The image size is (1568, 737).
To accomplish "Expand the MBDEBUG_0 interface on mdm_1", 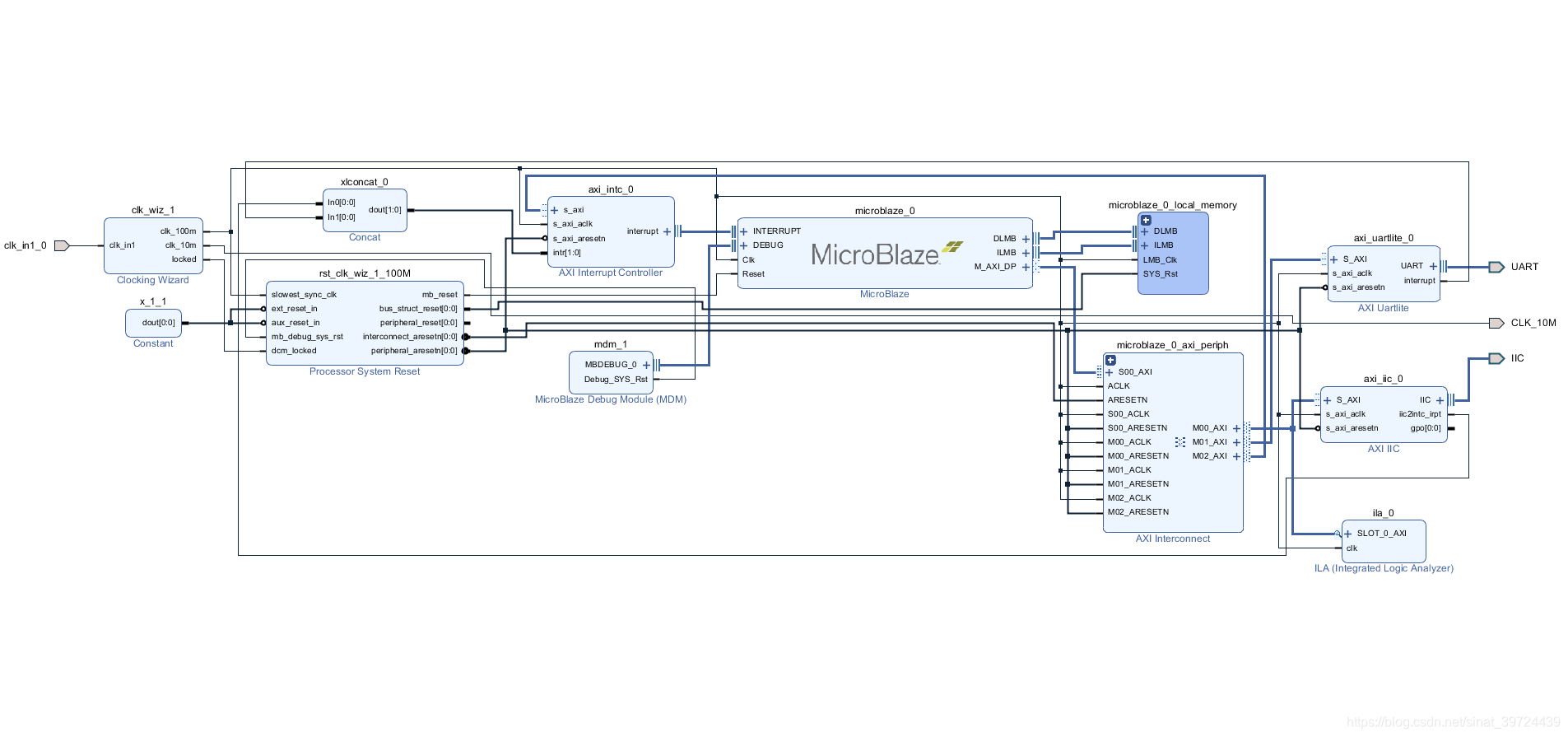I will pos(646,365).
